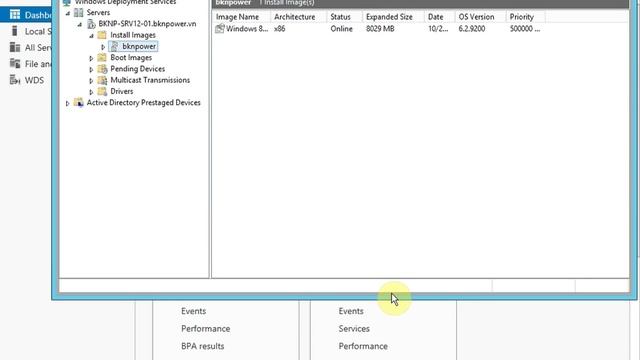This screenshot has width=640, height=360.
Task: Click the Local Server icon in sidebar
Action: [x=15, y=31]
